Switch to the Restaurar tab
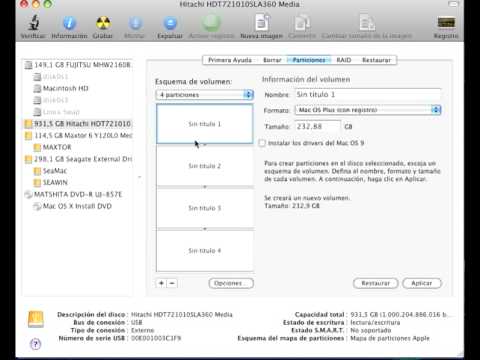The image size is (480, 360). [x=376, y=60]
